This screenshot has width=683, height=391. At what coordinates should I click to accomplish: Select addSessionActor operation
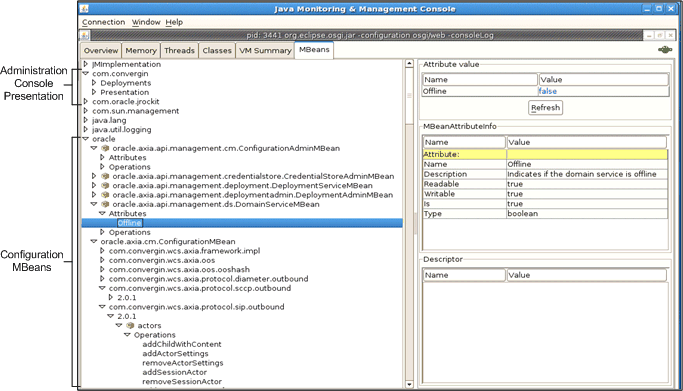tap(174, 372)
